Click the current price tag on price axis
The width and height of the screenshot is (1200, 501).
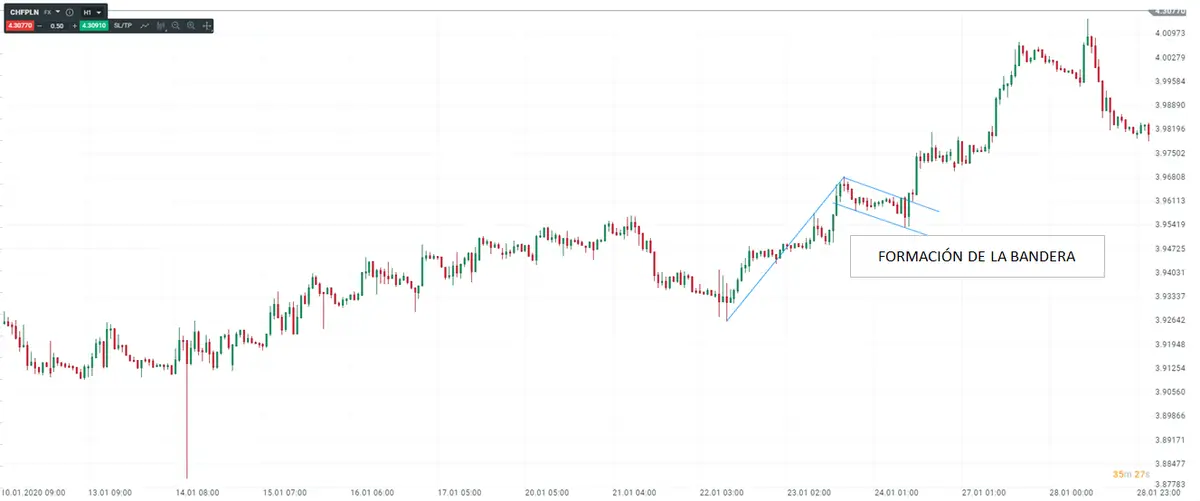[x=1168, y=11]
